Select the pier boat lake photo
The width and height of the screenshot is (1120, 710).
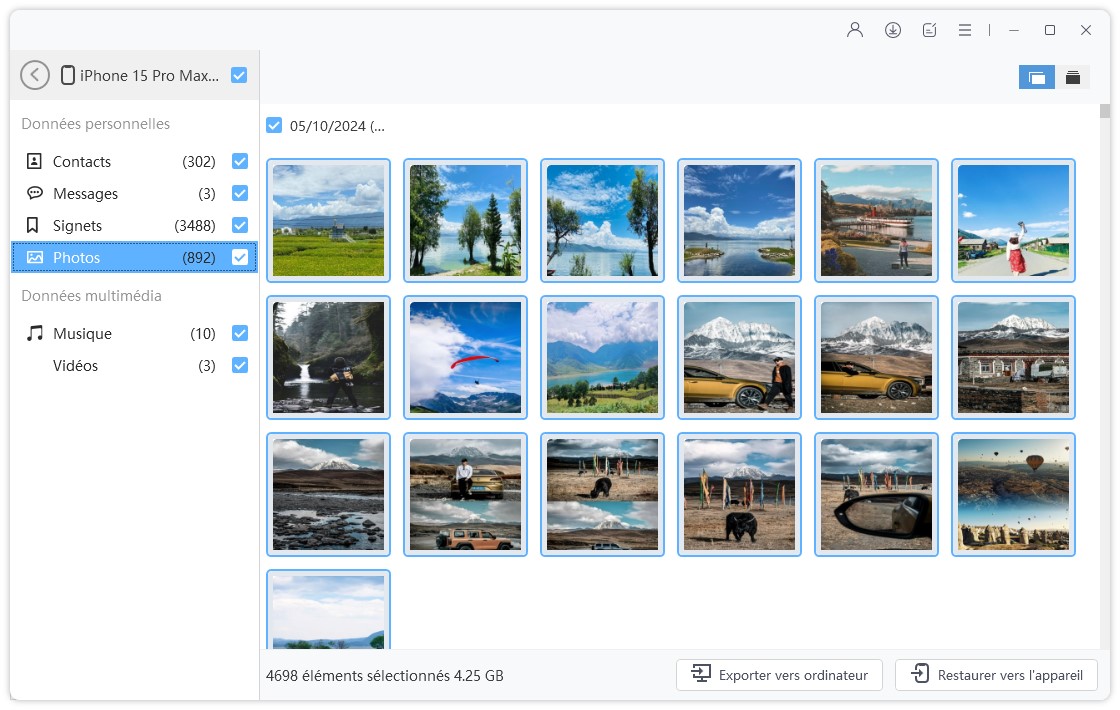tap(876, 221)
